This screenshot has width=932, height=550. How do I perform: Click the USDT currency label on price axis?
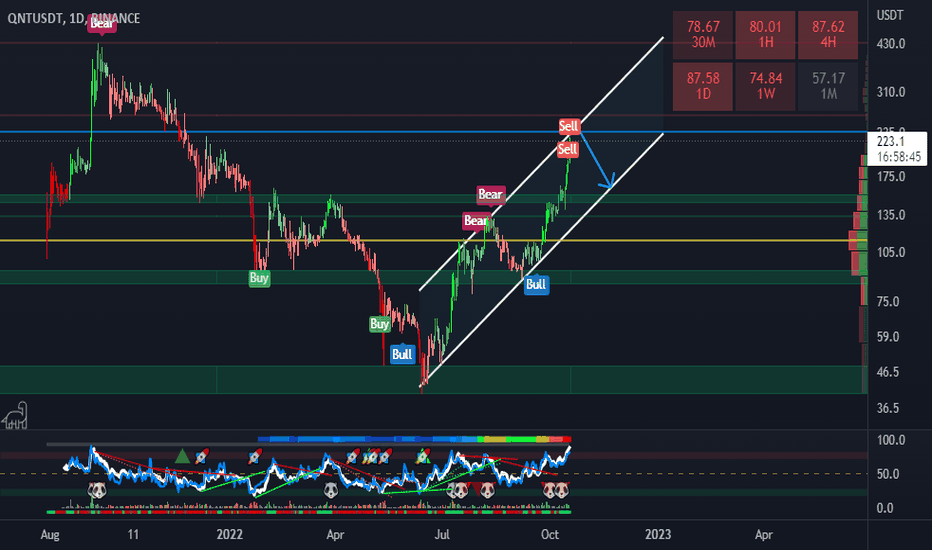click(890, 15)
